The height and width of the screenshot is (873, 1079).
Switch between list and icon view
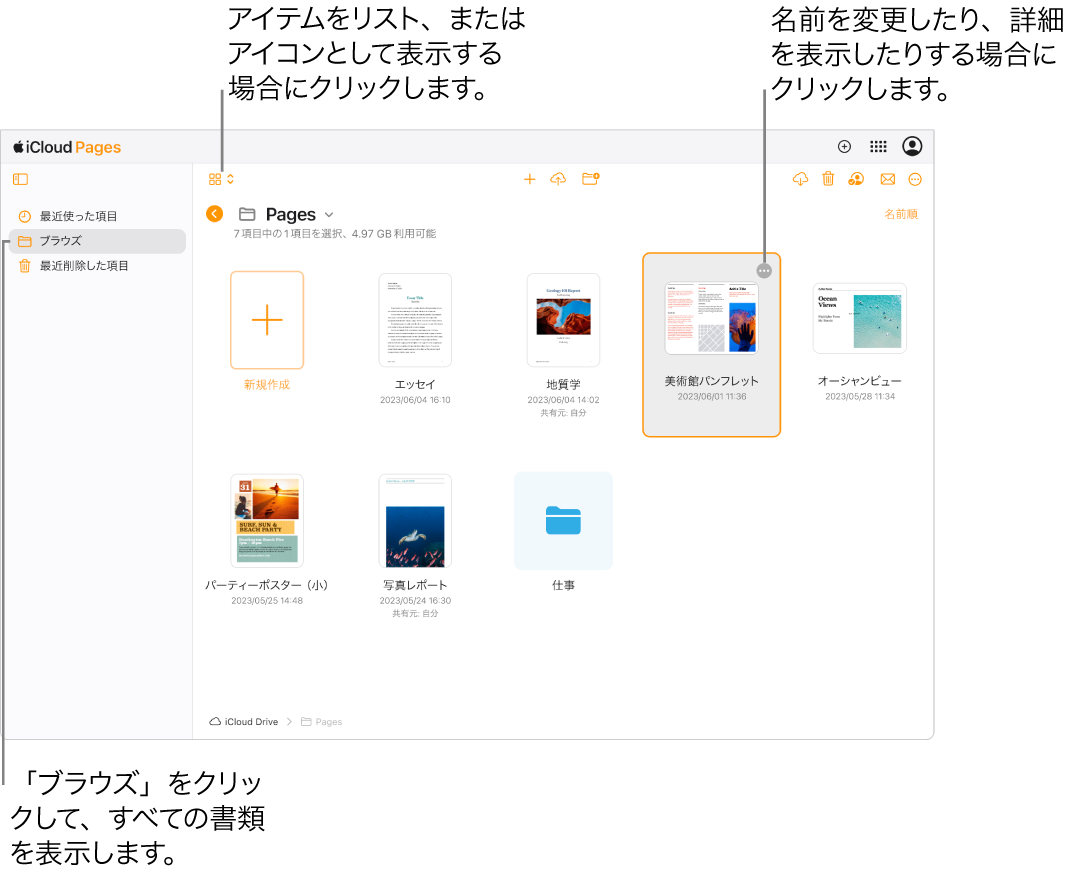click(221, 180)
